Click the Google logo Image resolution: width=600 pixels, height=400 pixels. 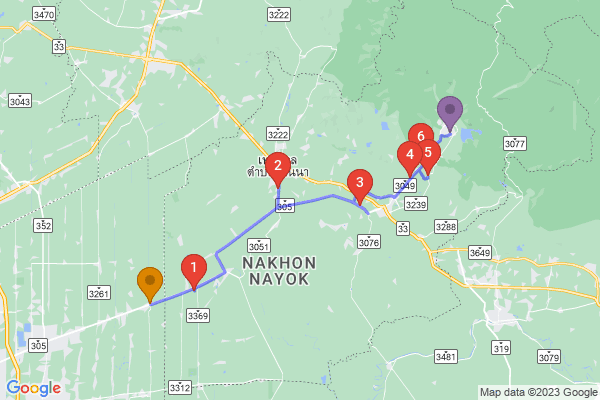click(34, 388)
